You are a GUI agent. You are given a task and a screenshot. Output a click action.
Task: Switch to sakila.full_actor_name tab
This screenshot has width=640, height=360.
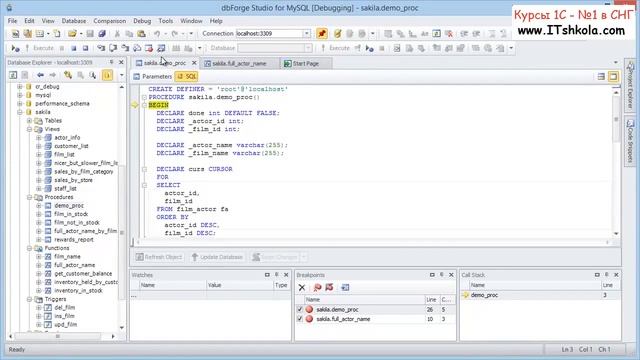(239, 64)
